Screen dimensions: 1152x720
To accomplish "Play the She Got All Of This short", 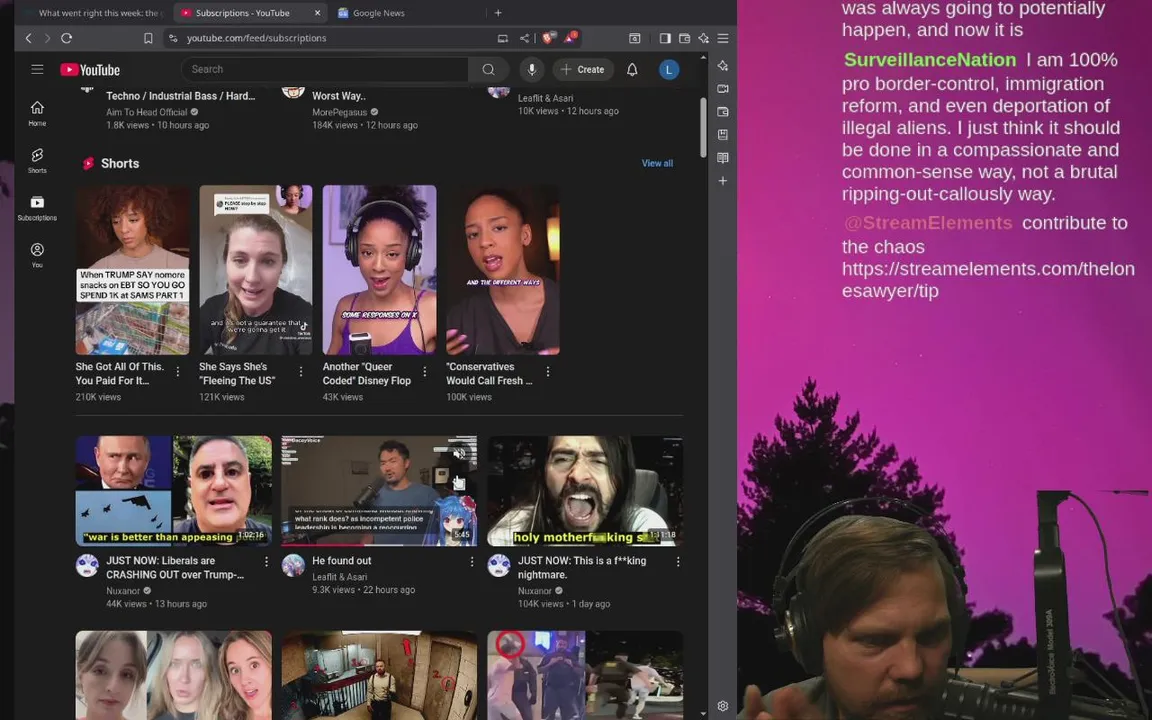I will point(132,270).
